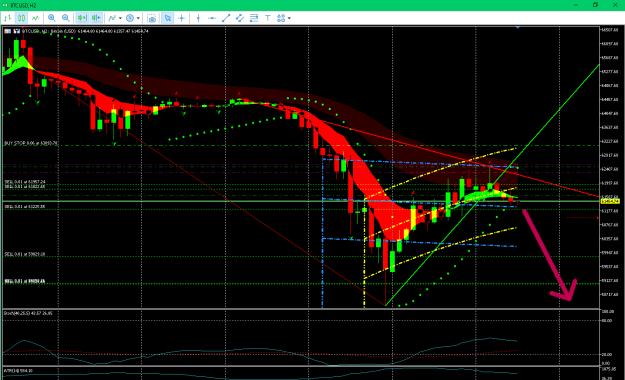
Task: Select the equidistant channel tool
Action: pos(240,18)
